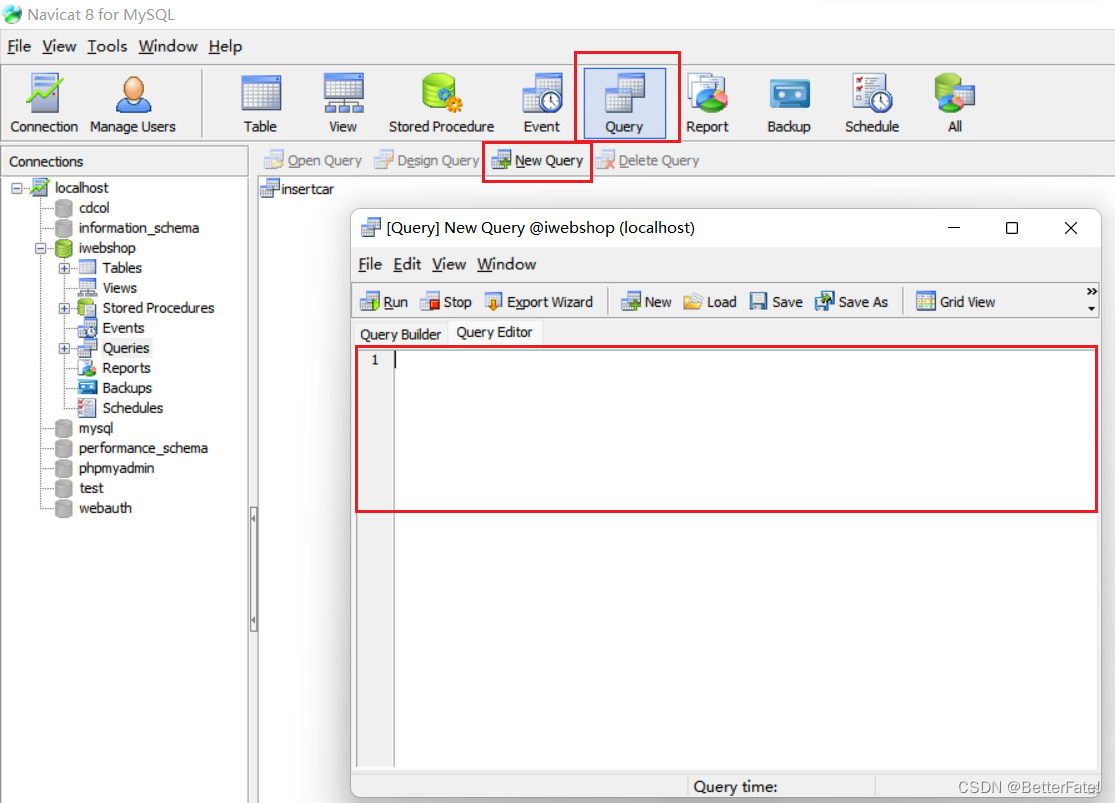Click Open Query in object toolbar
The height and width of the screenshot is (803, 1115).
(x=313, y=161)
